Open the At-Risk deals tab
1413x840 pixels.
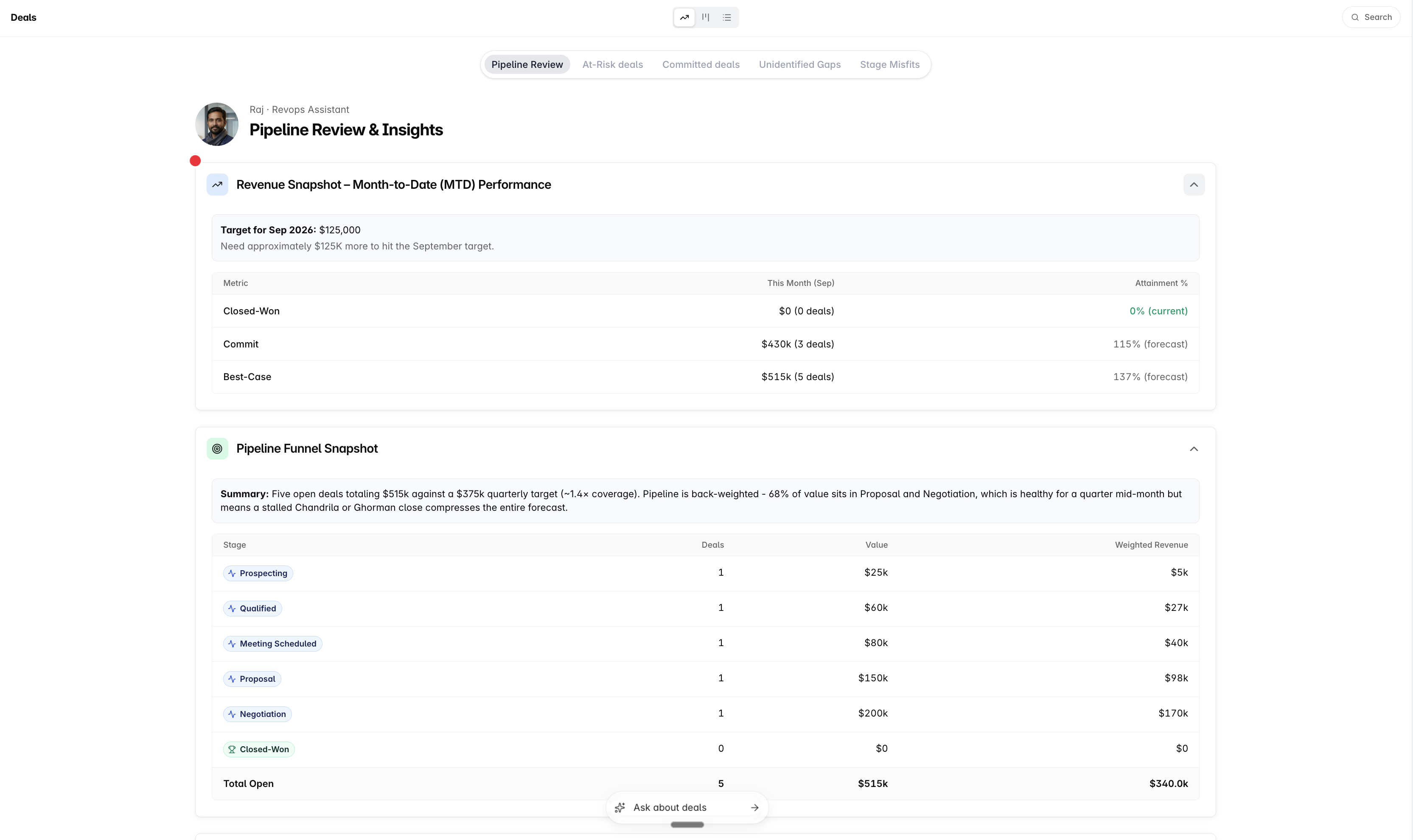coord(613,64)
